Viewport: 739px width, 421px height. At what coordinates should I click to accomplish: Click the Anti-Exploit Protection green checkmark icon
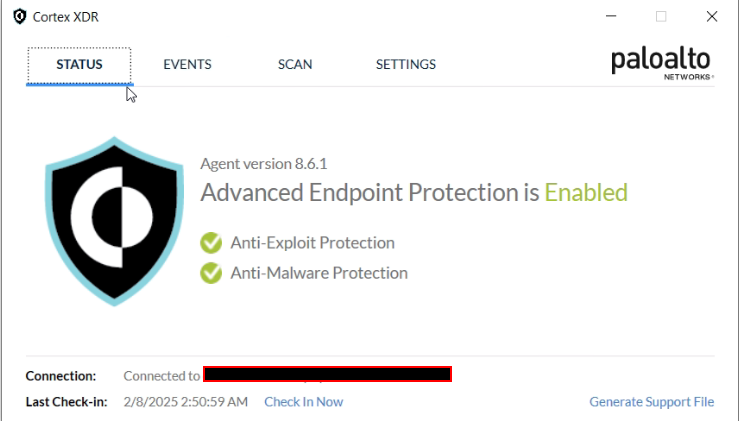211,243
